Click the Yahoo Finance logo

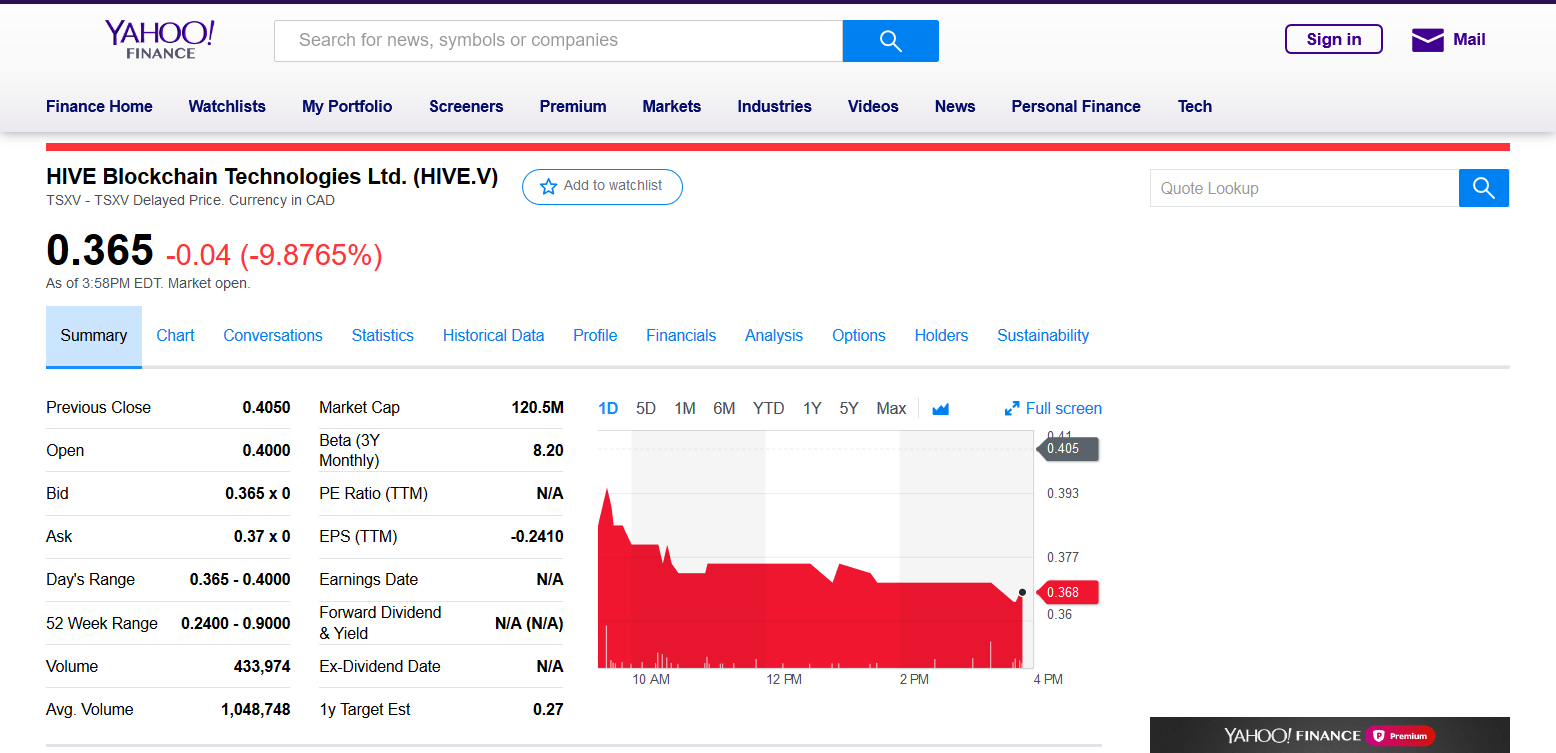[x=160, y=40]
